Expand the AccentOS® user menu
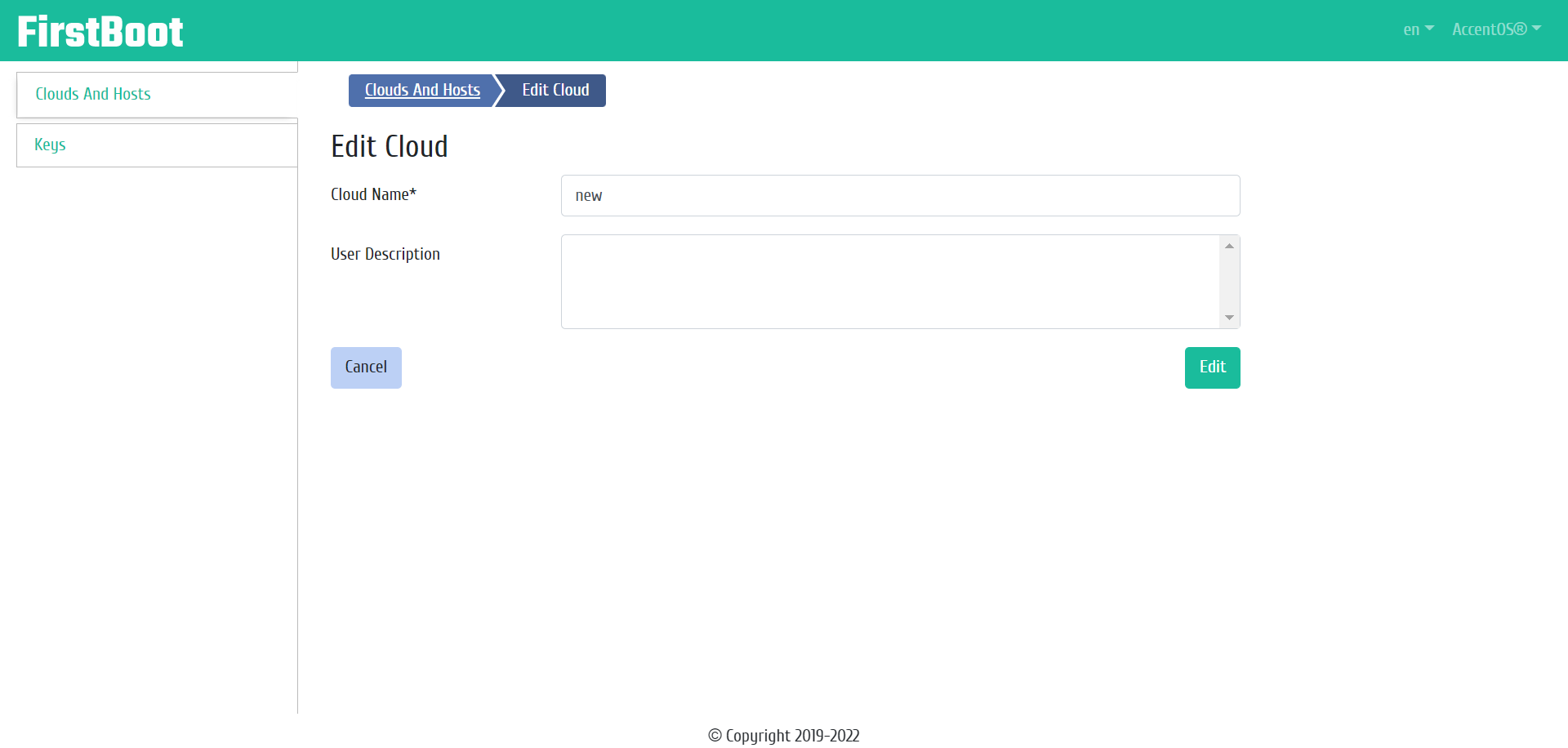 coord(1496,29)
